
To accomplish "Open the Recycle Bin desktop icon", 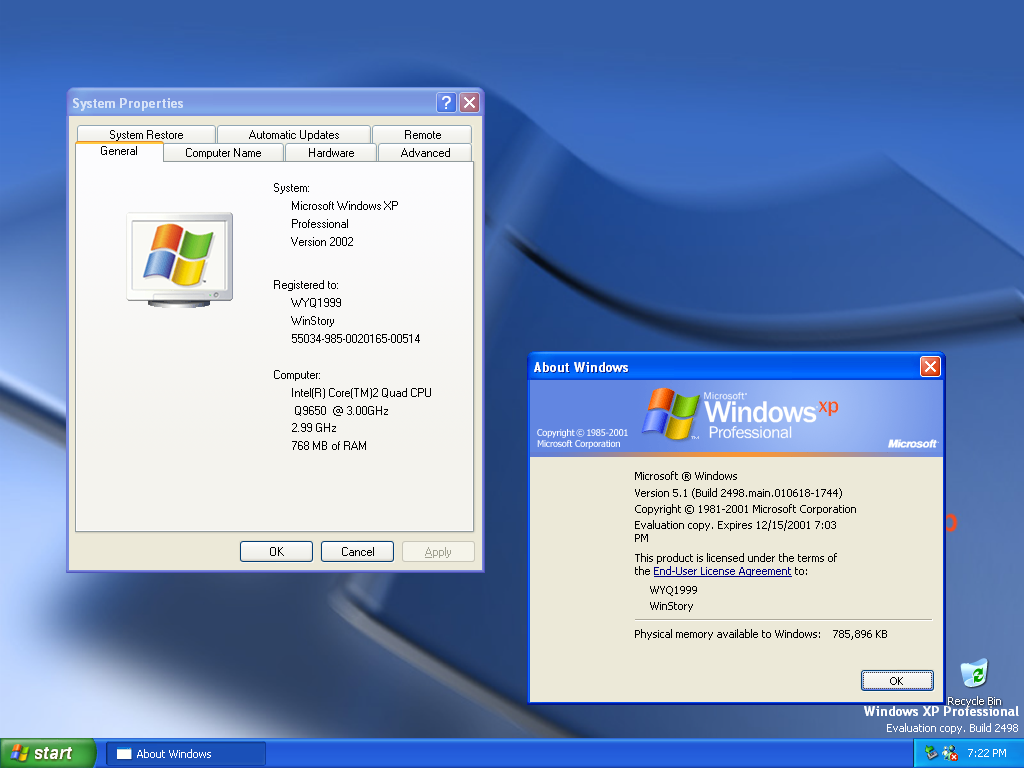I will tap(973, 674).
